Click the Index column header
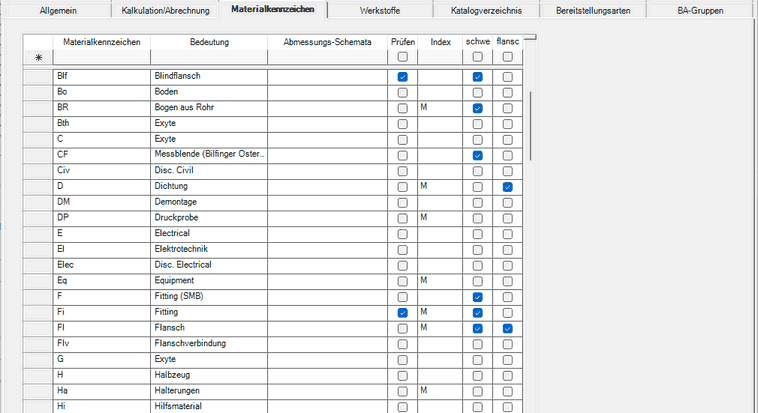The image size is (758, 413). pyautogui.click(x=440, y=43)
